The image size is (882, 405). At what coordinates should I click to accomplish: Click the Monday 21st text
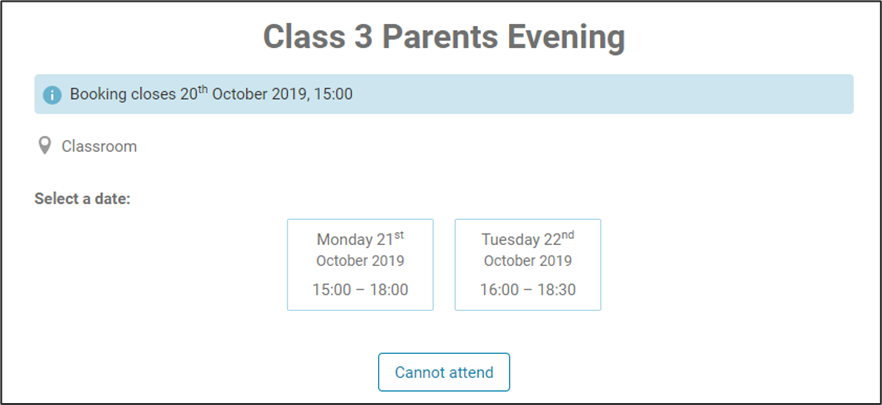[360, 239]
